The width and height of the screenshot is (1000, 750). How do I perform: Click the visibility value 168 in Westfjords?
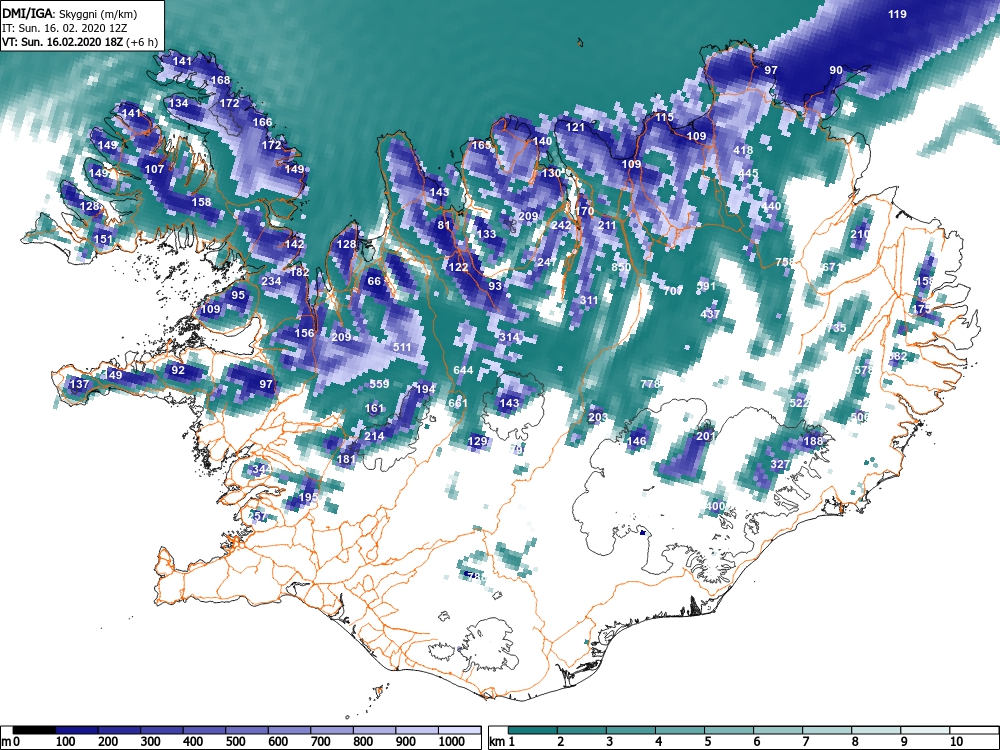[220, 80]
